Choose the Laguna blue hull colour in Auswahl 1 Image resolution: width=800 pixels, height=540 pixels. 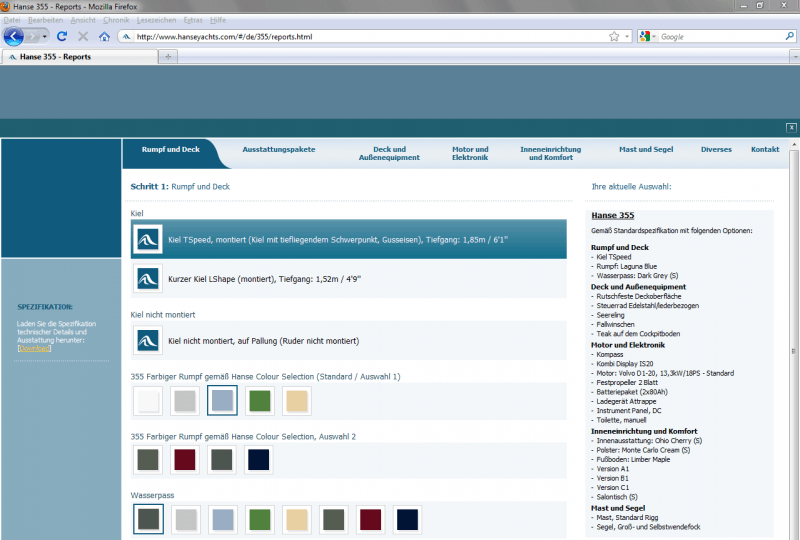222,401
